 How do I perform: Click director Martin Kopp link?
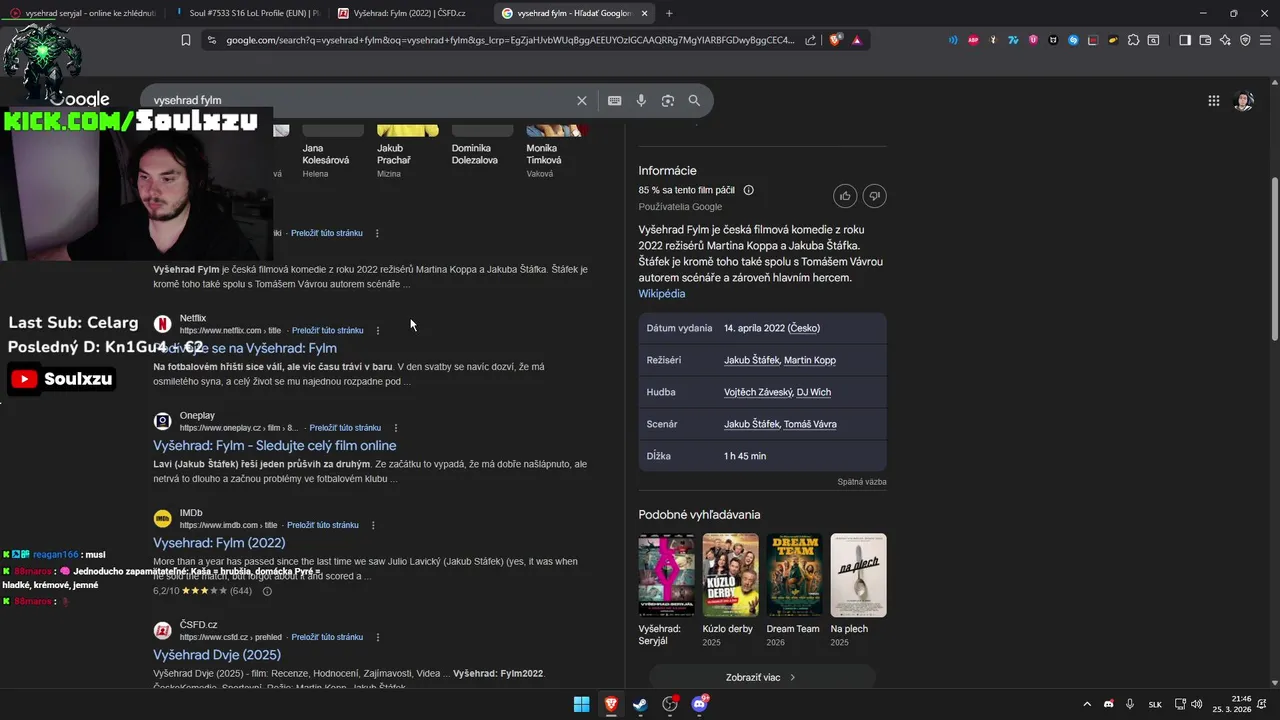click(810, 360)
